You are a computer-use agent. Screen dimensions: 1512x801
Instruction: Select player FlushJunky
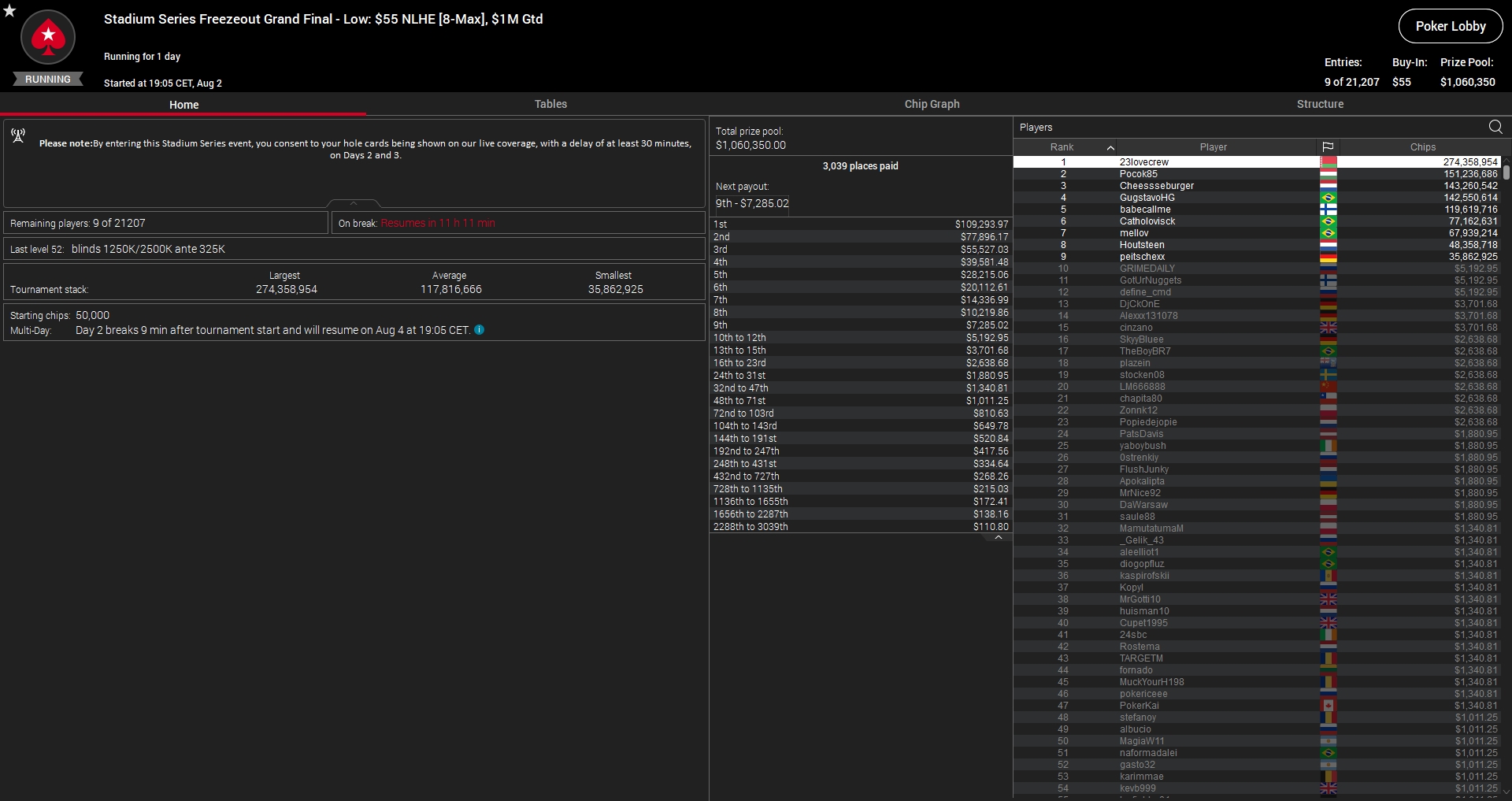click(1257, 469)
